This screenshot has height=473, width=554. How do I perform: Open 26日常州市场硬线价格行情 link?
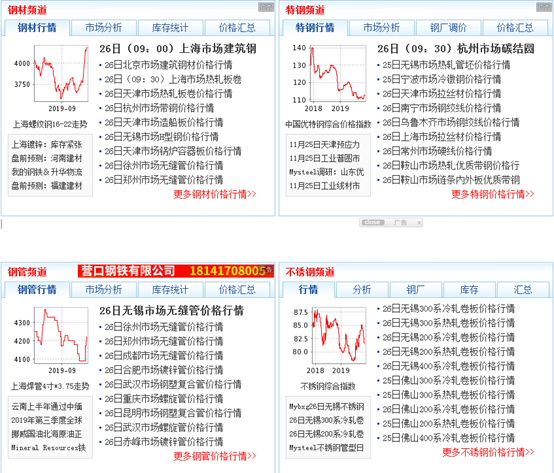437,151
